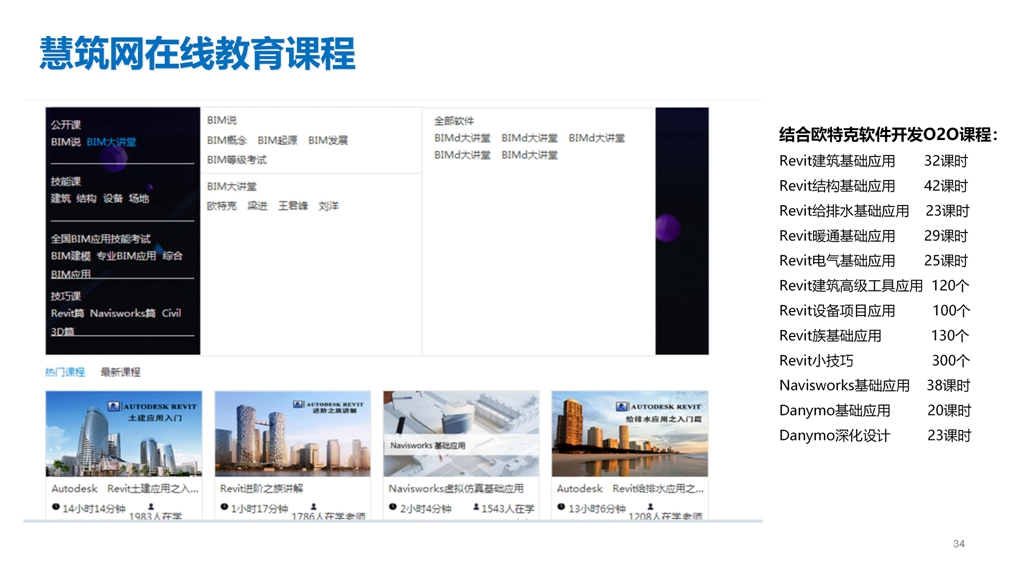Select 场地 under 技能课
This screenshot has width=1024, height=576.
pos(138,199)
